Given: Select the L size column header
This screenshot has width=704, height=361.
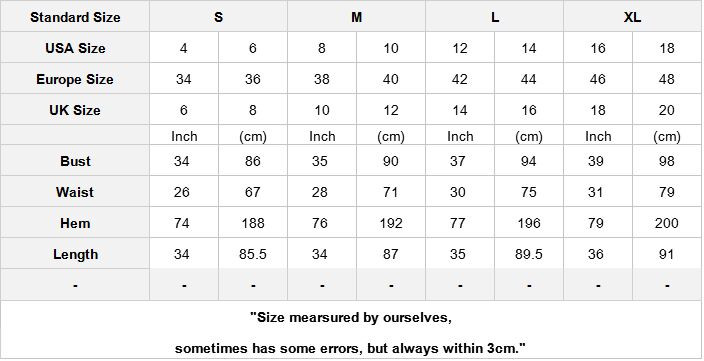Looking at the screenshot, I should pos(494,17).
